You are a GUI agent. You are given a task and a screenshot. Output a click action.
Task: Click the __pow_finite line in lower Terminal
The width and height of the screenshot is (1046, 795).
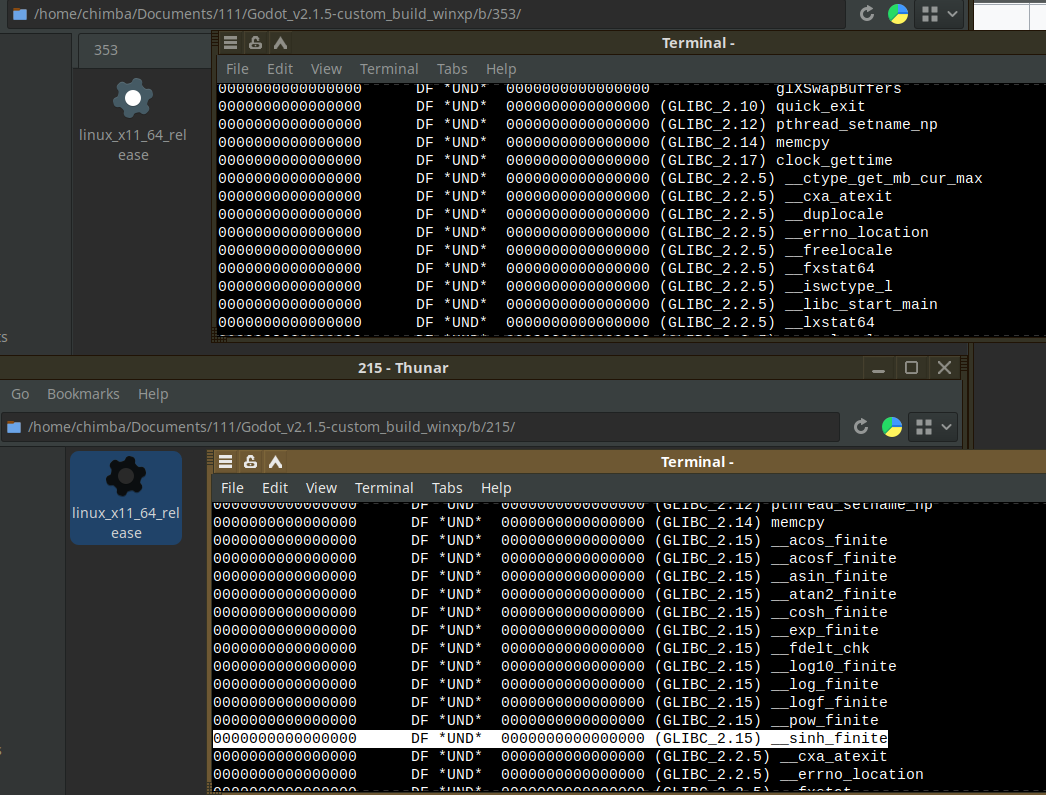[546, 720]
